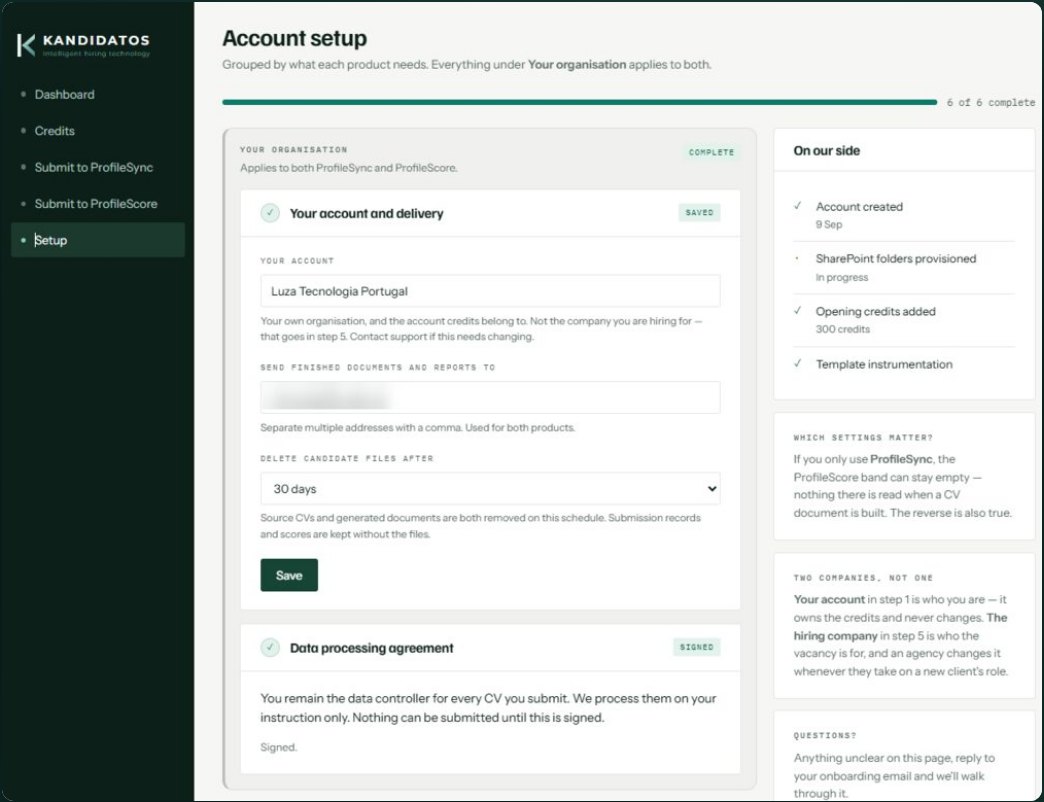Click the COMPLETE badge for Your organisation
Viewport: 1044px width, 802px height.
(711, 152)
